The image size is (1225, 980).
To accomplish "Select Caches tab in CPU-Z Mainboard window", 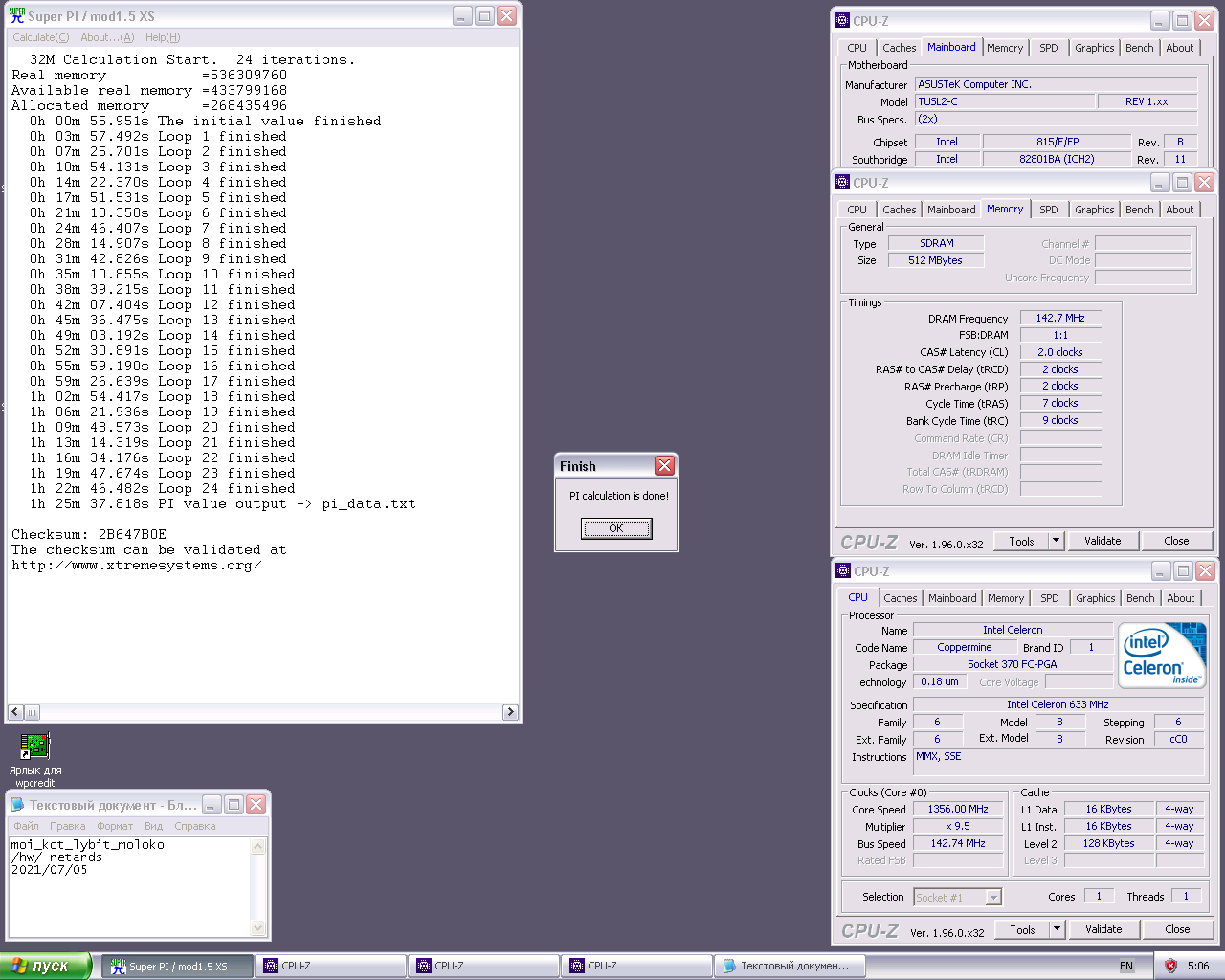I will point(899,48).
